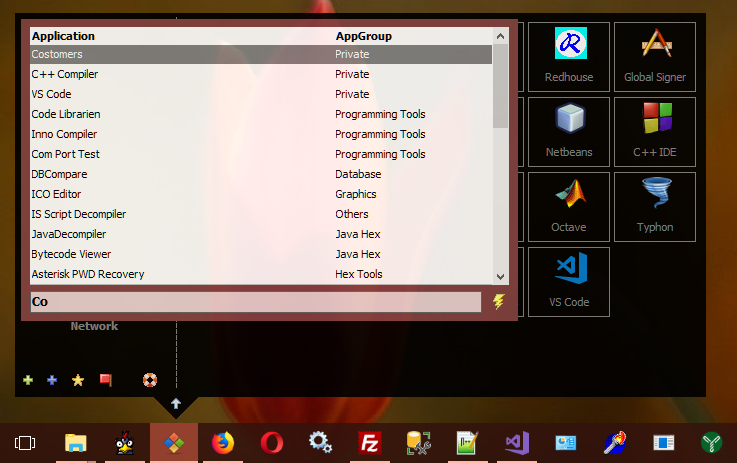The width and height of the screenshot is (737, 463).
Task: Click the Database group cell
Action: (x=358, y=174)
